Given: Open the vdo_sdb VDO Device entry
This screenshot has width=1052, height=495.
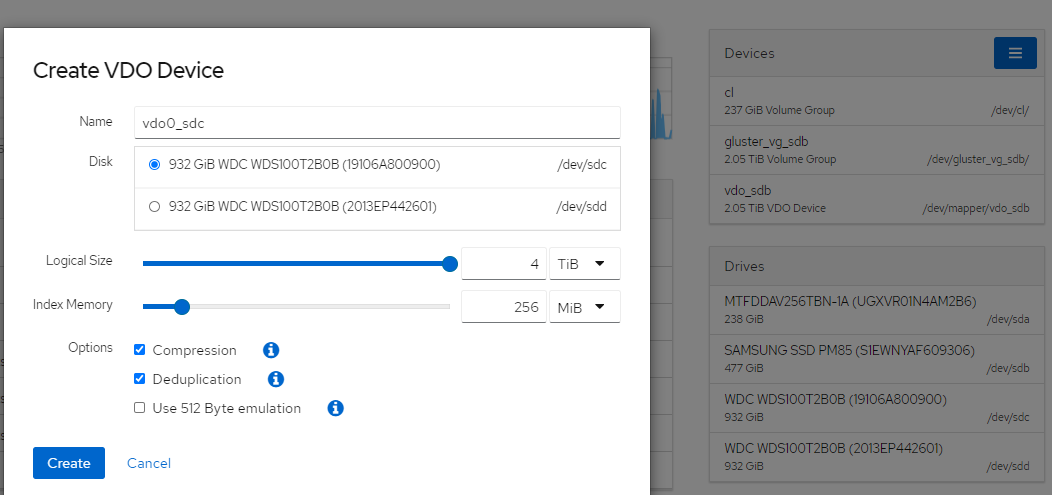Looking at the screenshot, I should pos(876,199).
